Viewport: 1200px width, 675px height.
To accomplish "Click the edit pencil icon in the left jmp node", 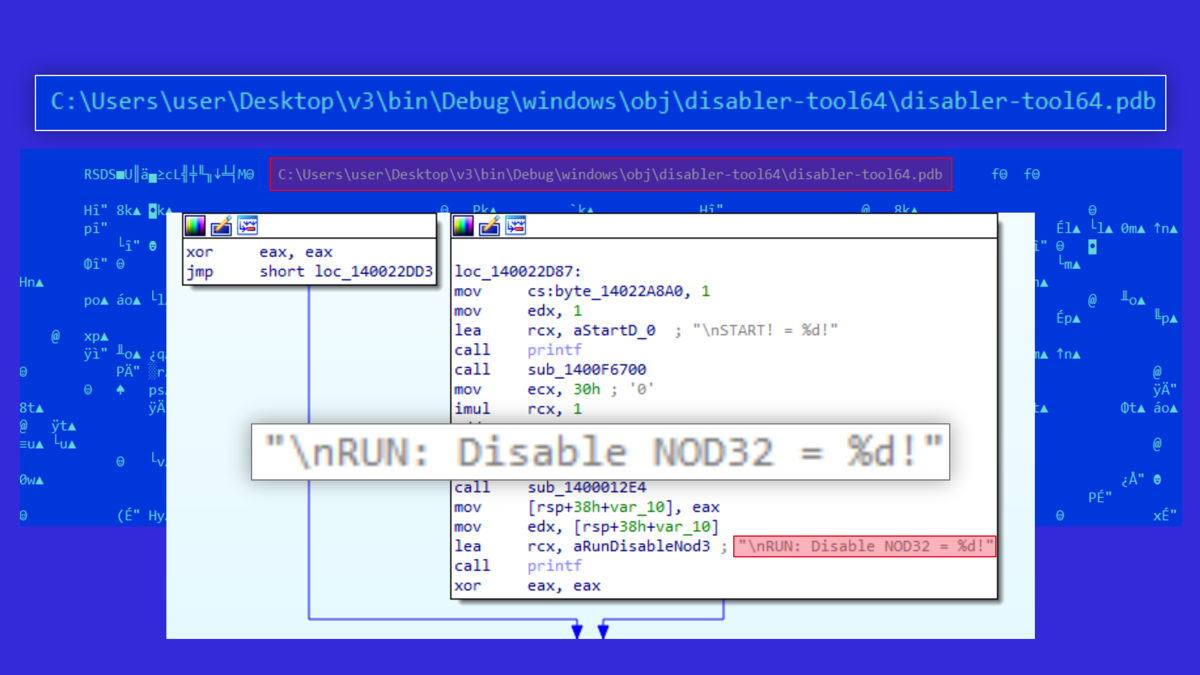I will [x=221, y=226].
